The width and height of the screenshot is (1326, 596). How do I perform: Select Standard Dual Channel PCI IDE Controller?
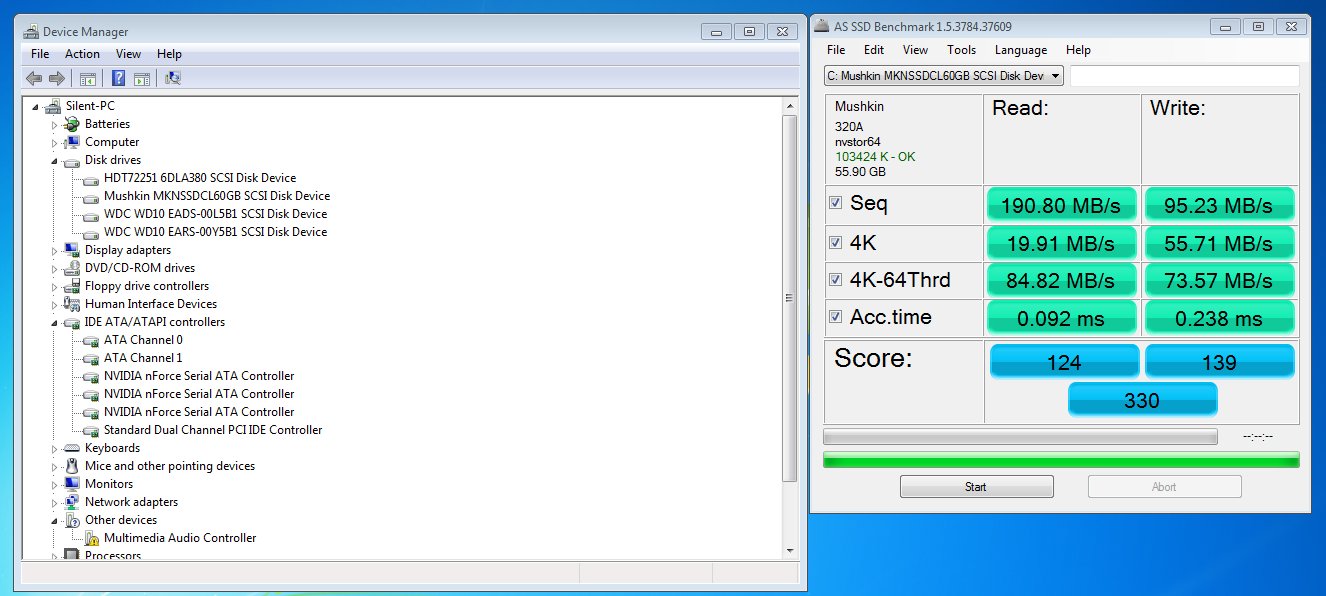[213, 430]
